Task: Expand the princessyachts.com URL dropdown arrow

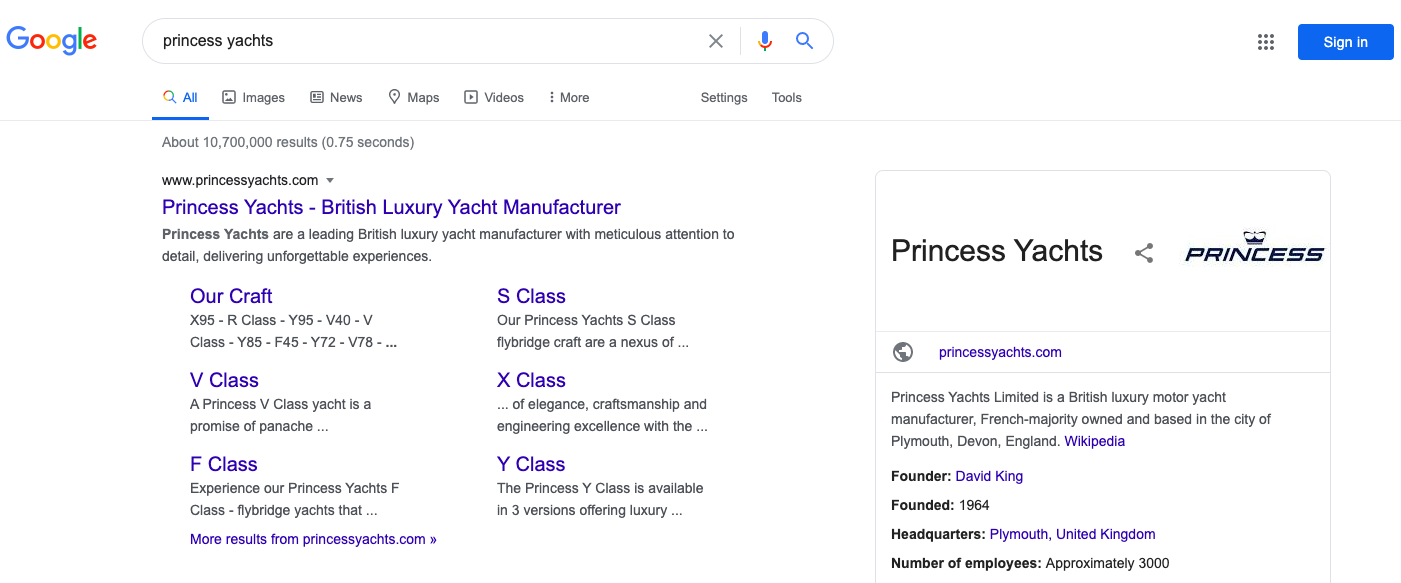Action: pos(330,181)
